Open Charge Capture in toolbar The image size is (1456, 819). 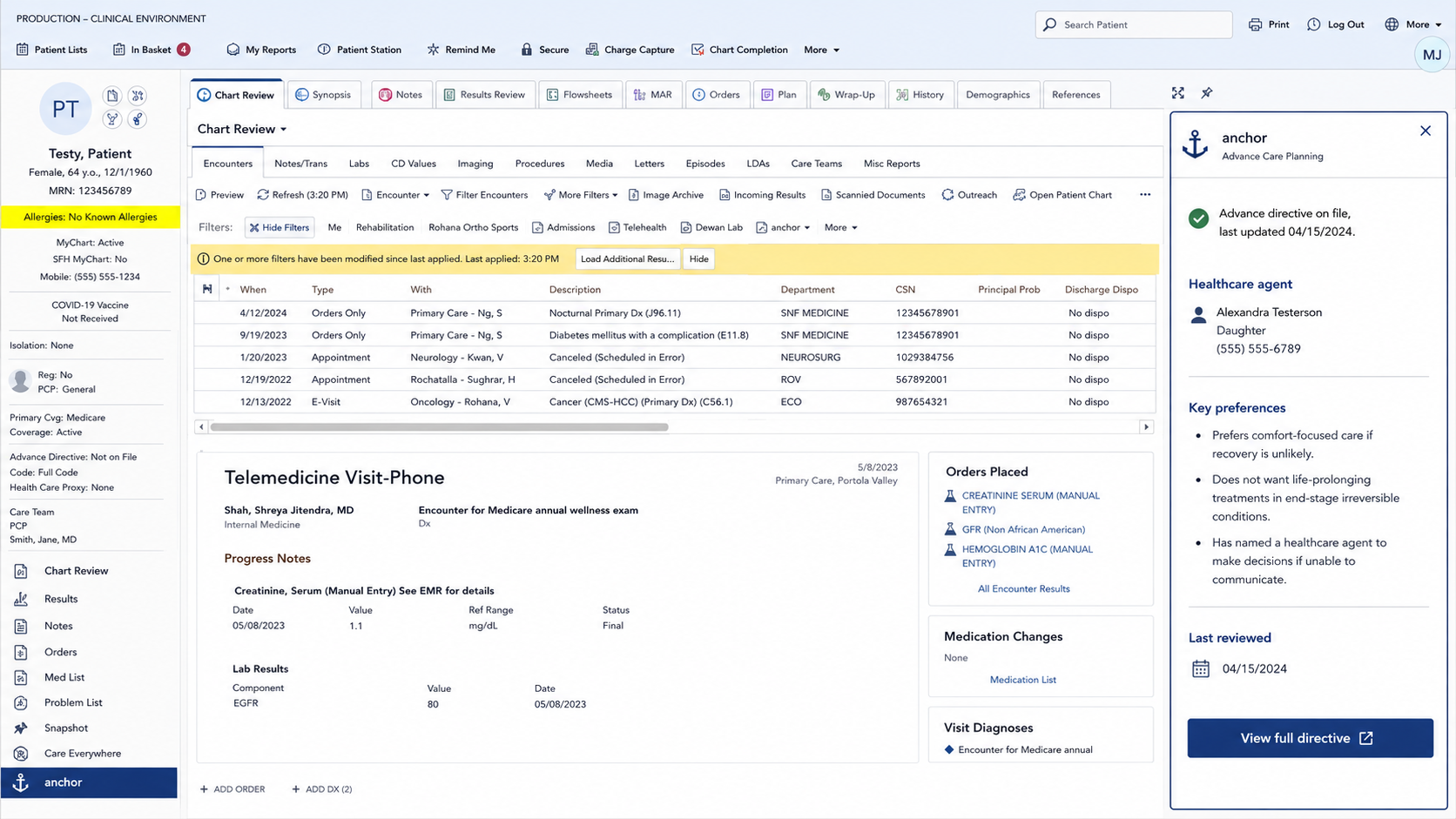coord(630,50)
